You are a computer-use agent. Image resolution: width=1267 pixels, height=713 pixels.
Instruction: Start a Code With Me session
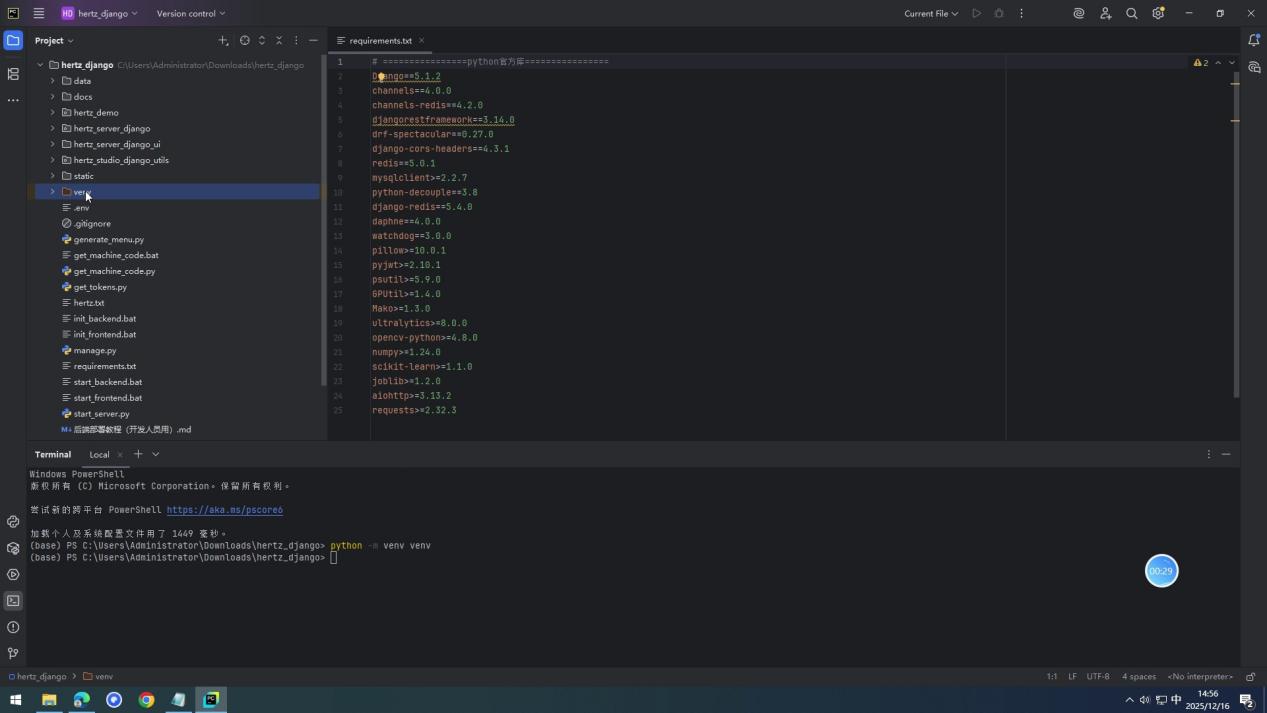tap(1105, 13)
